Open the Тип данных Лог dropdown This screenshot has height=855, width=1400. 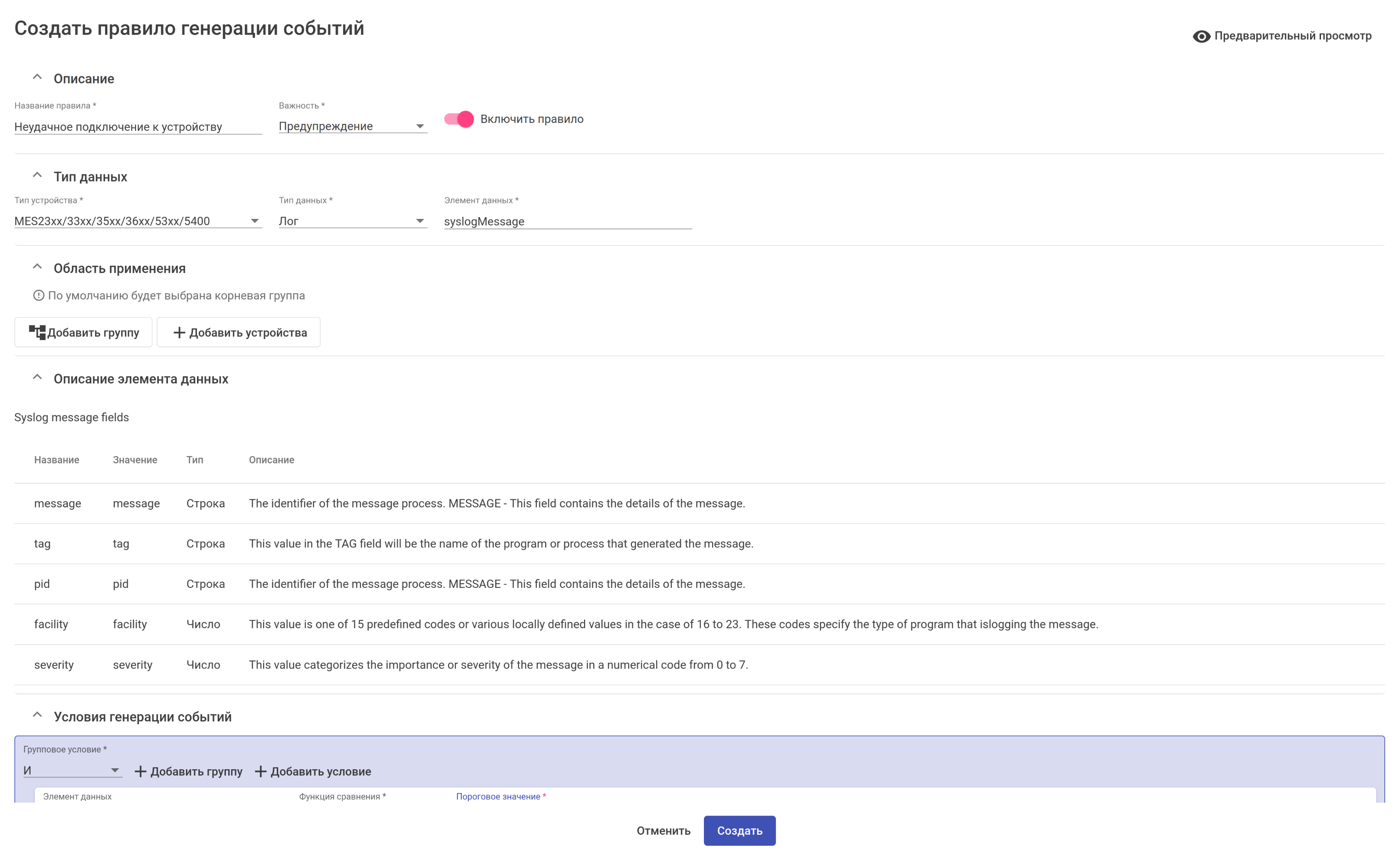click(352, 221)
